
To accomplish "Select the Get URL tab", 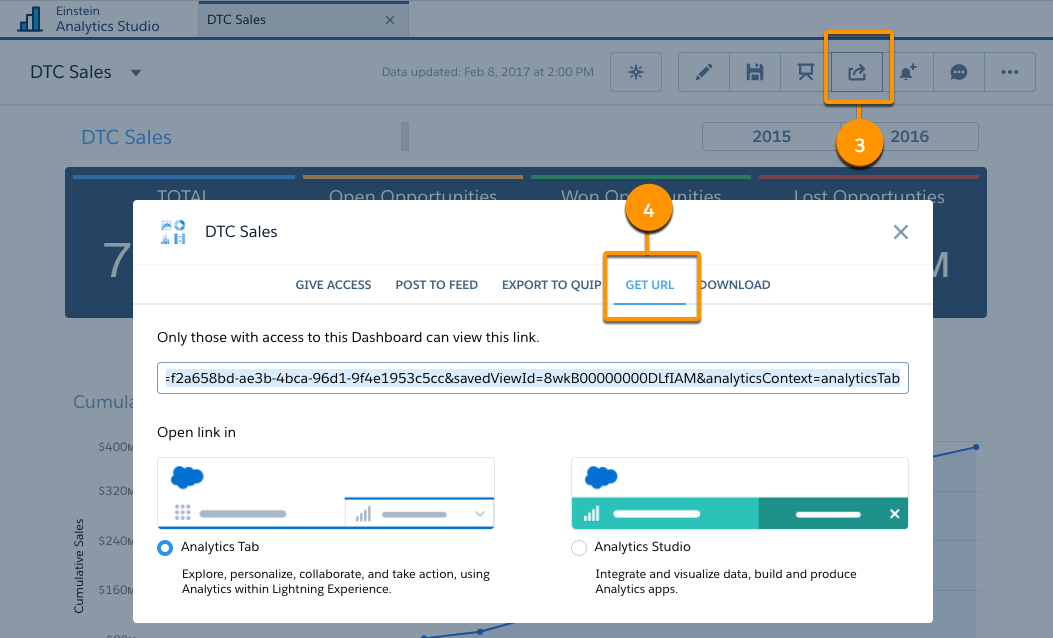I will click(649, 285).
